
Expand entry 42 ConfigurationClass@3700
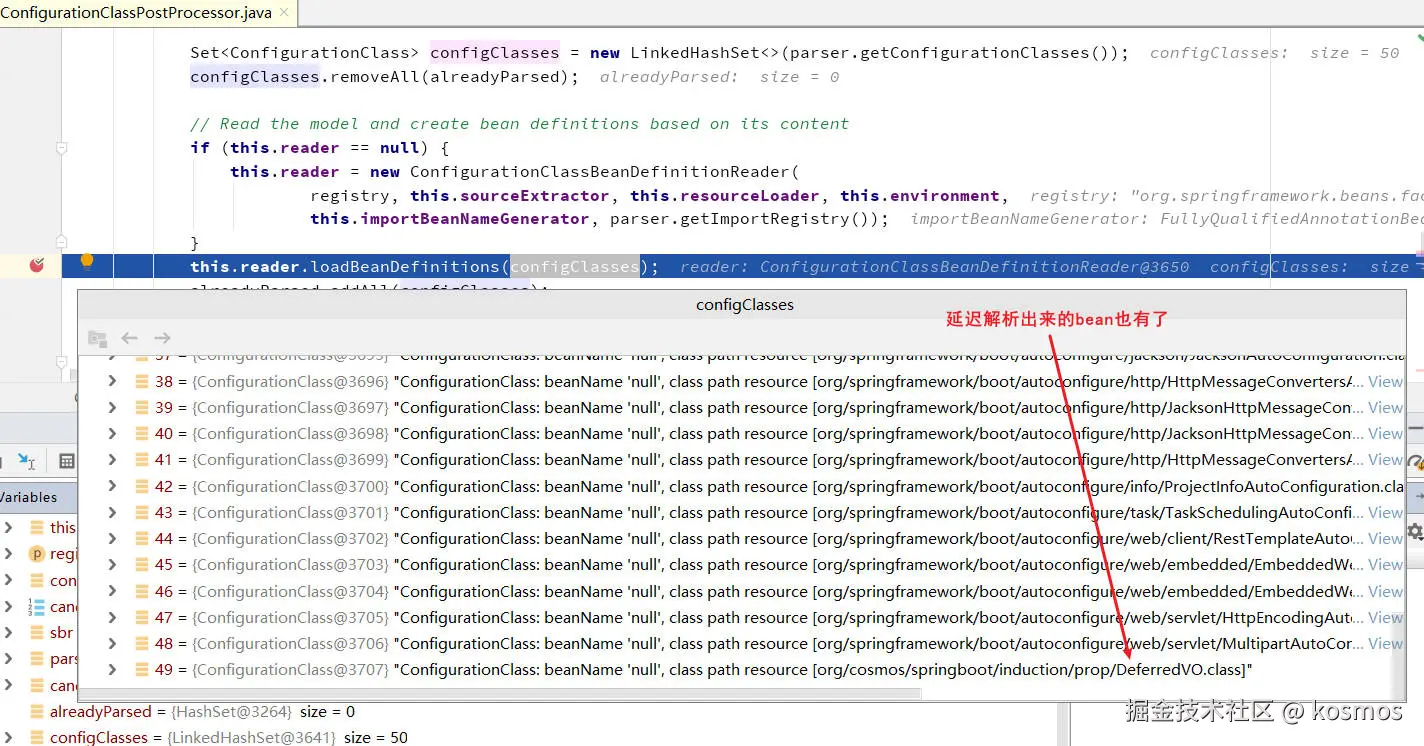point(112,486)
